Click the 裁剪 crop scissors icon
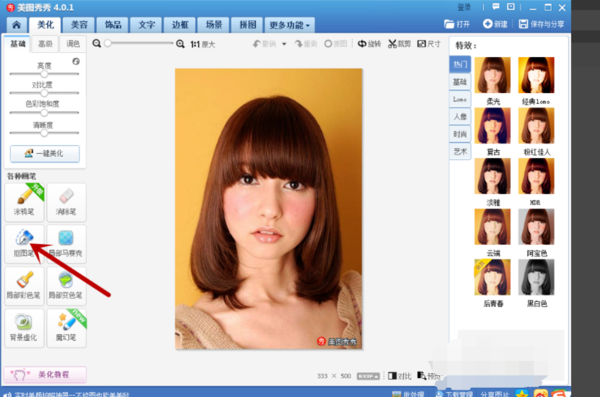Image resolution: width=600 pixels, height=397 pixels. click(x=392, y=44)
